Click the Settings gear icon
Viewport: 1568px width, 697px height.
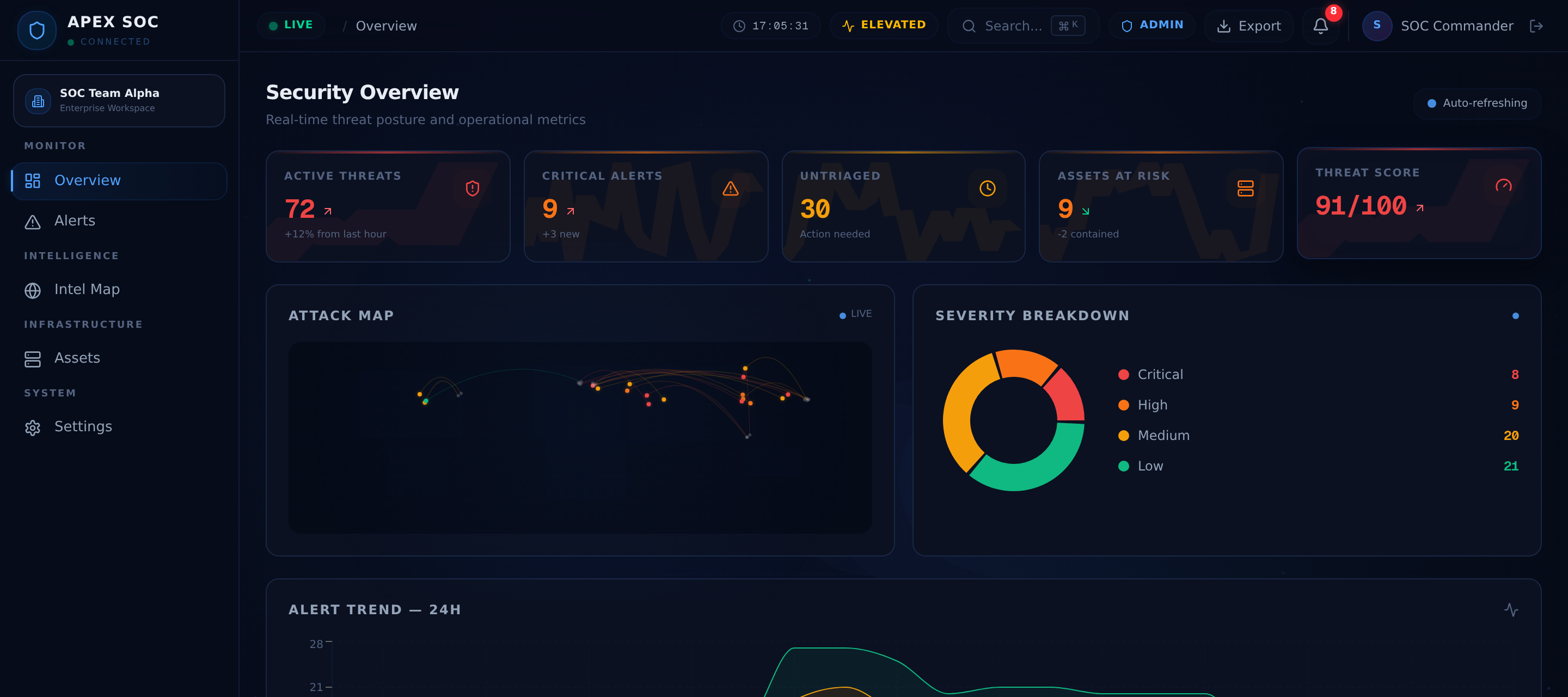click(33, 427)
